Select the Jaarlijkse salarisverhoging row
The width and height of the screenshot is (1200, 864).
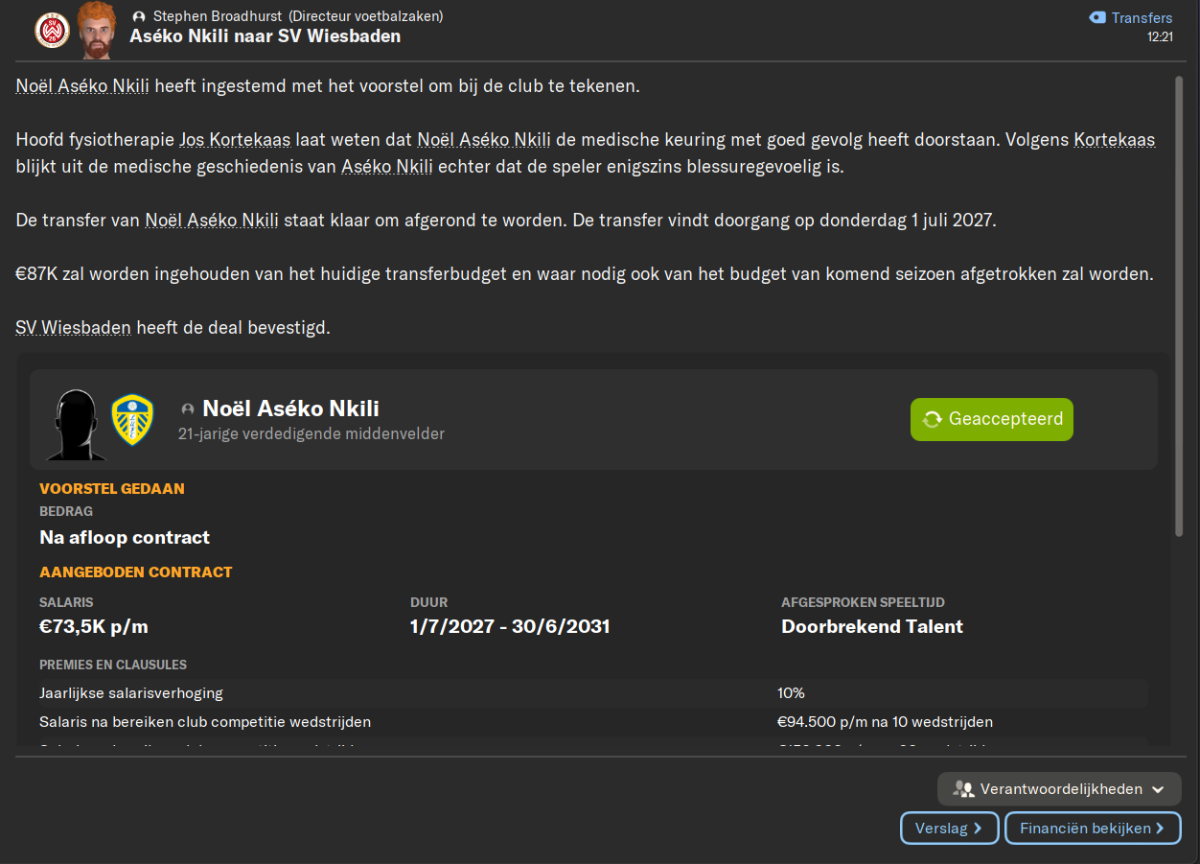point(593,693)
